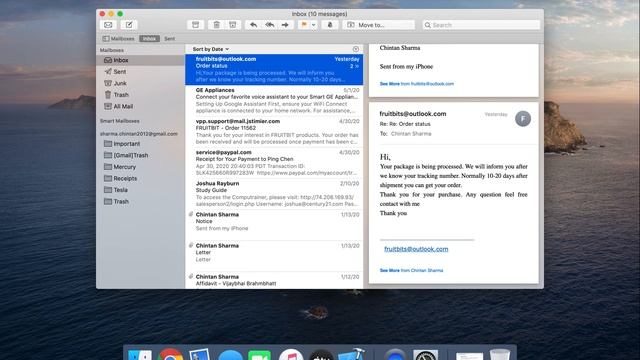640x360 pixels.
Task: Open the Tesla folder
Action: click(140, 190)
